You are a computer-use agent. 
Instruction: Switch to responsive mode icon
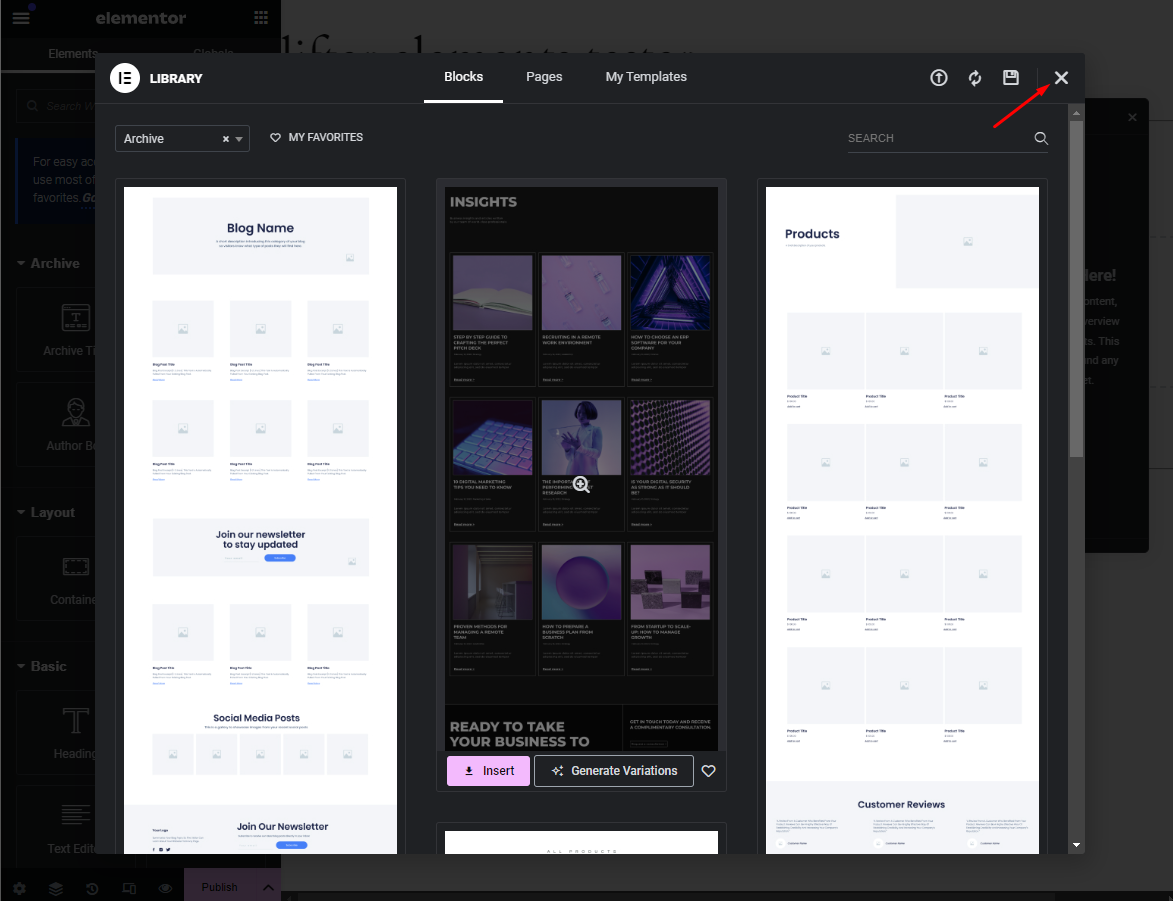[129, 888]
